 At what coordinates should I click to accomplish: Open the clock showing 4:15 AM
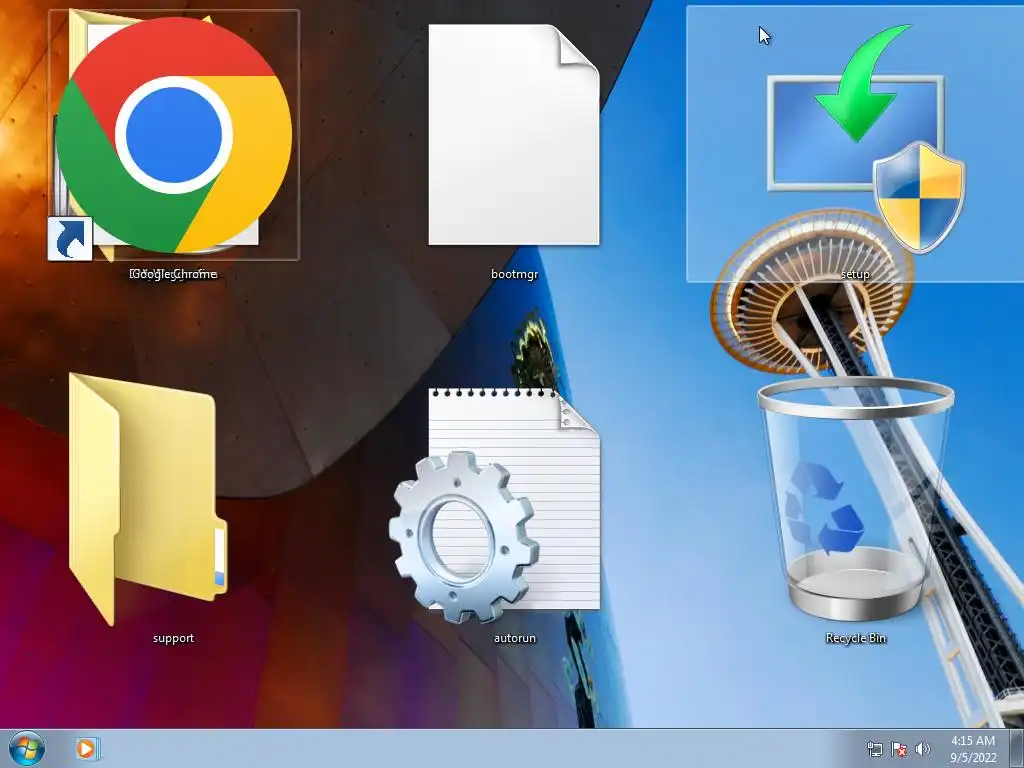pyautogui.click(x=973, y=749)
